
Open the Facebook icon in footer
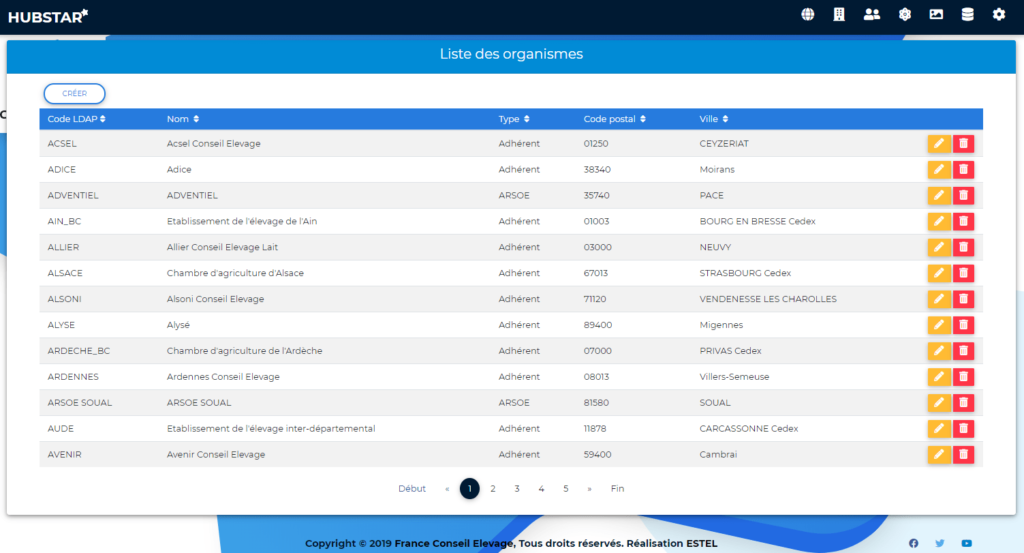click(914, 543)
